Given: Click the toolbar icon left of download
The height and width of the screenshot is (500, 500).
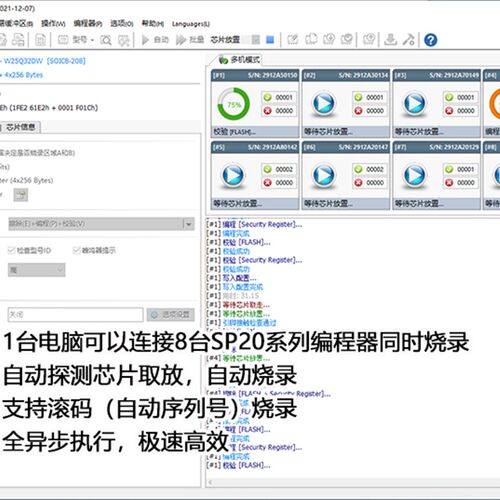Looking at the screenshot, I should point(369,40).
